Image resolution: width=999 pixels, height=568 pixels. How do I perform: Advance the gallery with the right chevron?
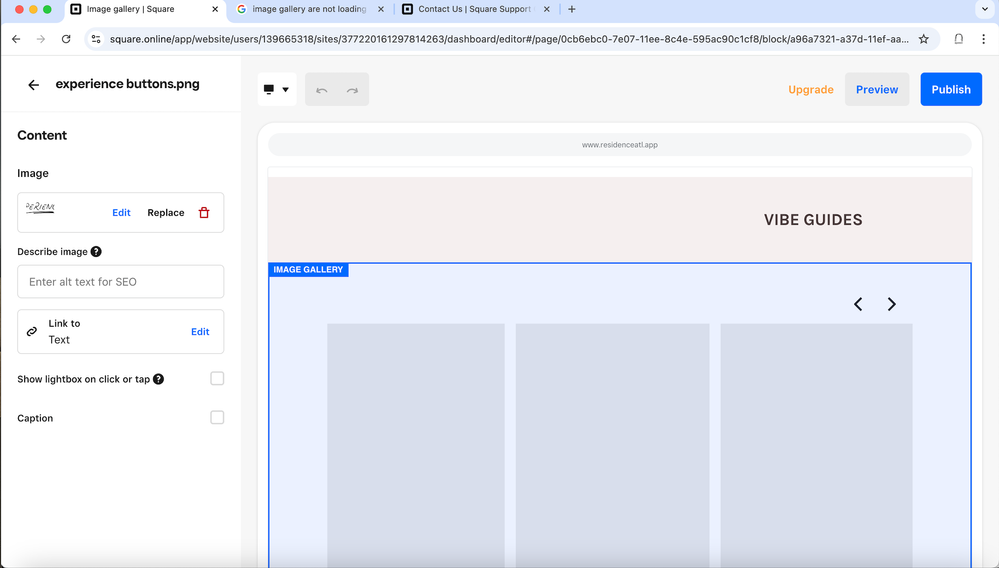[x=891, y=304]
